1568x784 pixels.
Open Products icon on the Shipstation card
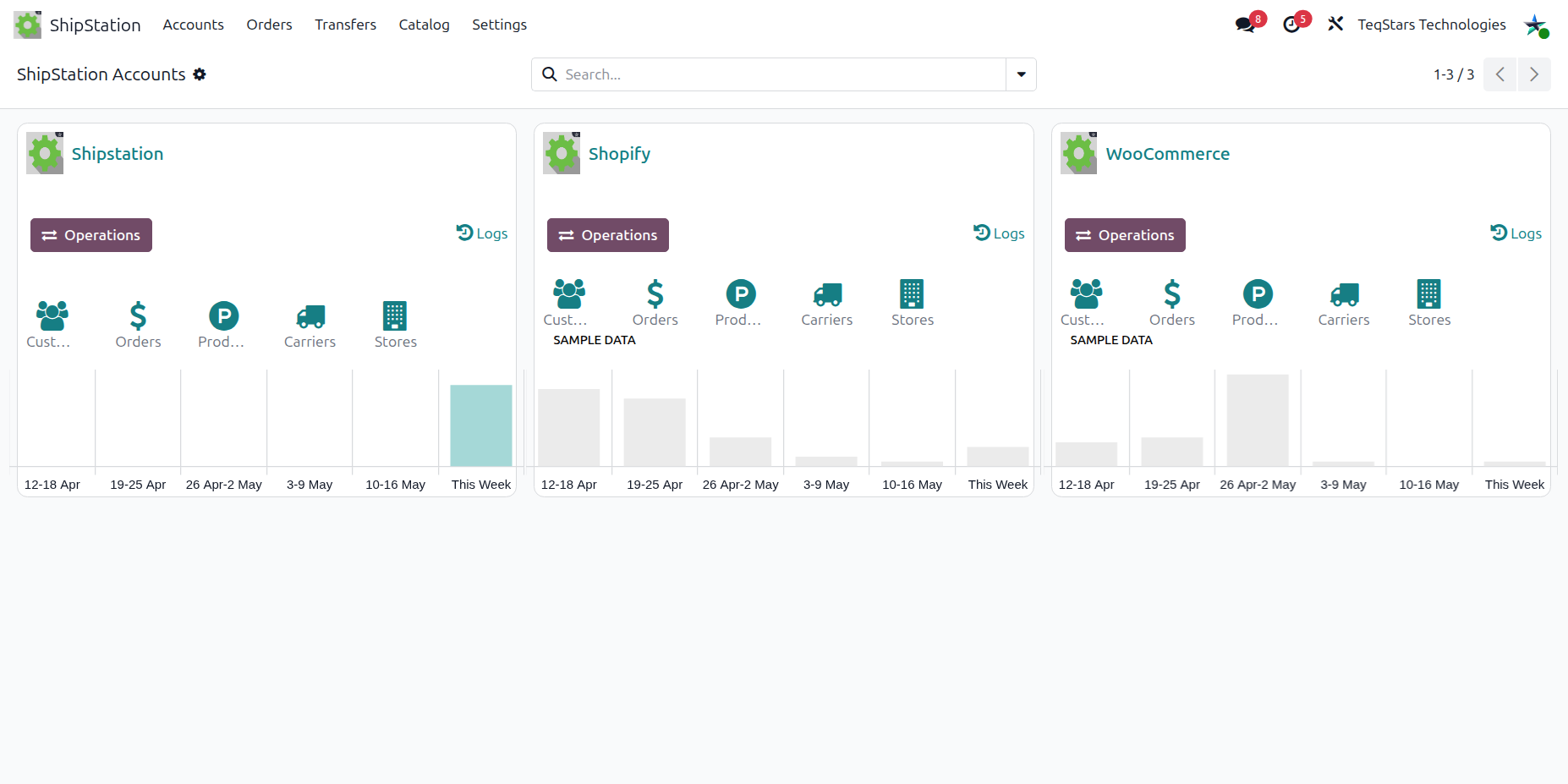(x=223, y=316)
